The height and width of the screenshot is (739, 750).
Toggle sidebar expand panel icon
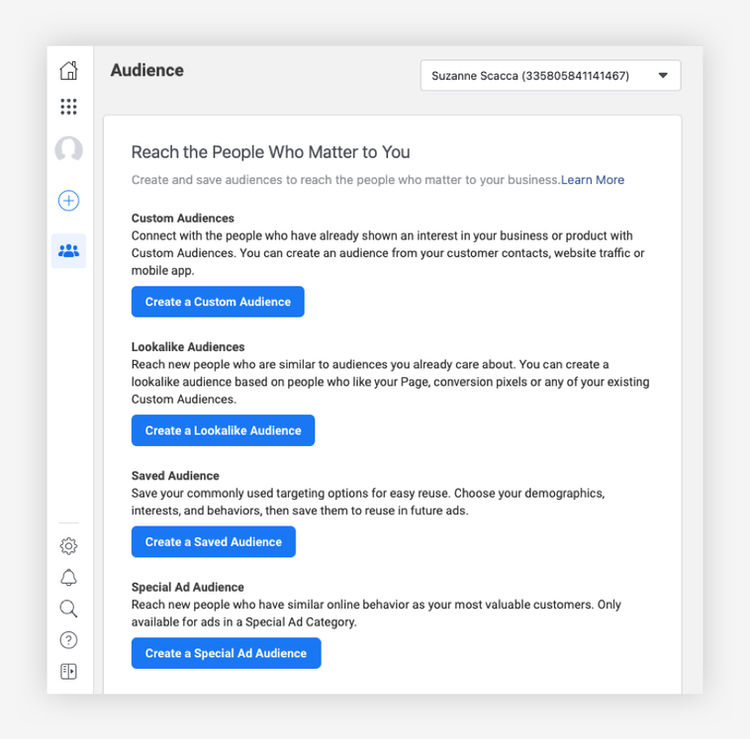click(x=68, y=672)
